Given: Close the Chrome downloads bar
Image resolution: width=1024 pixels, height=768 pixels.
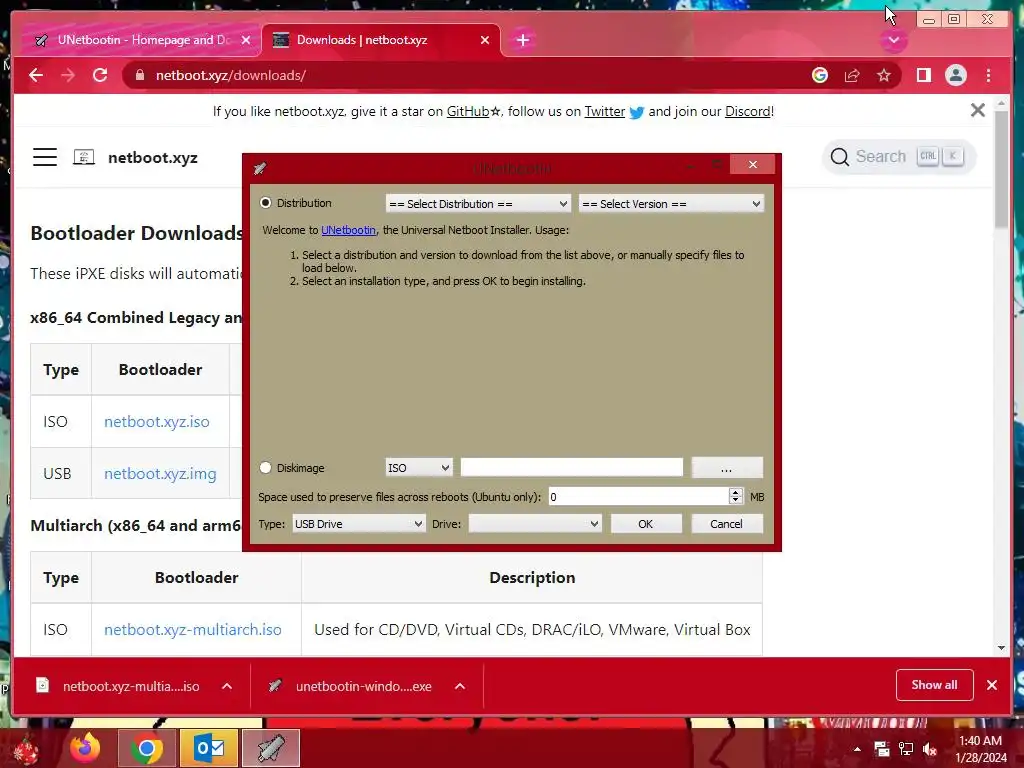Looking at the screenshot, I should click(x=991, y=685).
